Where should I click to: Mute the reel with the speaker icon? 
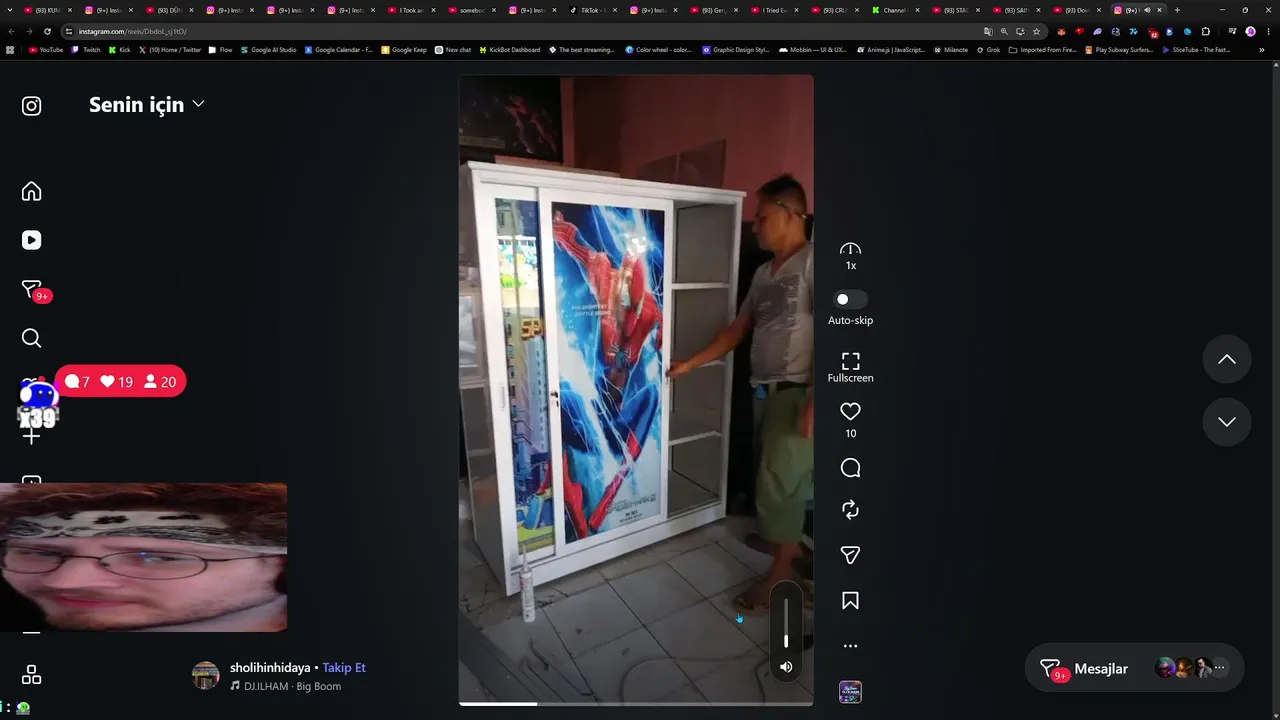pyautogui.click(x=786, y=667)
